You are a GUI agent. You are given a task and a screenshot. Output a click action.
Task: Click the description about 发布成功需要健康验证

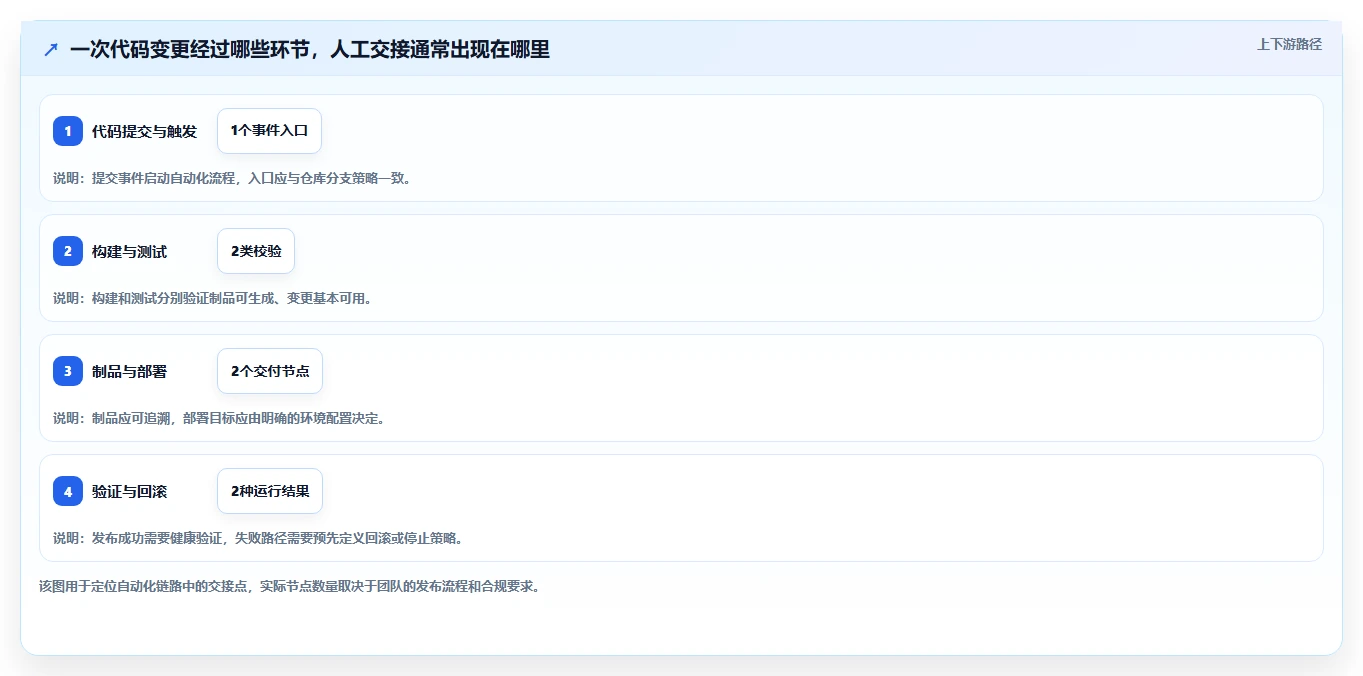point(258,538)
